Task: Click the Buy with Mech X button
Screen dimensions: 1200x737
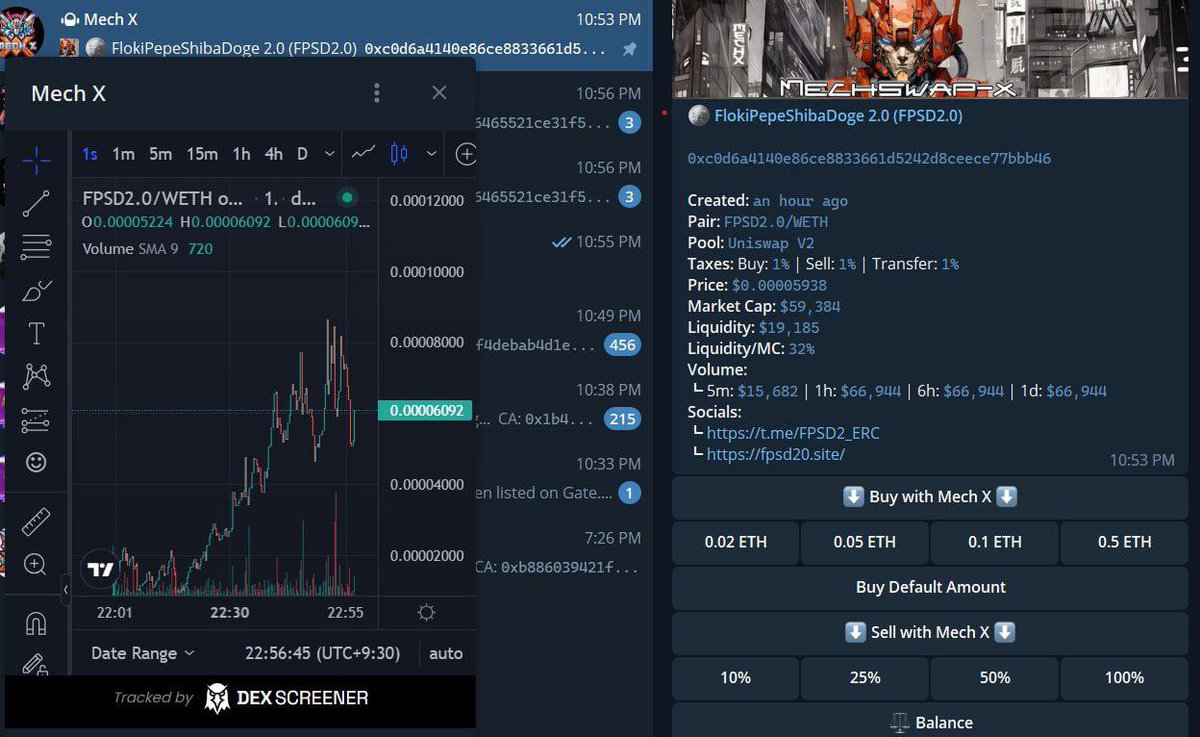Action: point(930,497)
